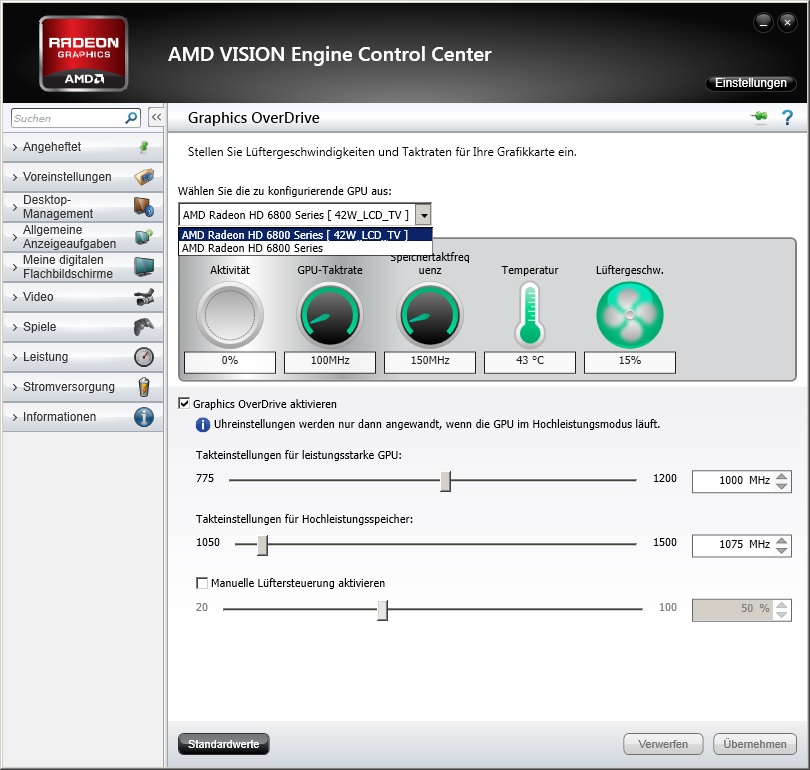
Task: Click the 150MHz memory clock value
Action: pyautogui.click(x=430, y=361)
